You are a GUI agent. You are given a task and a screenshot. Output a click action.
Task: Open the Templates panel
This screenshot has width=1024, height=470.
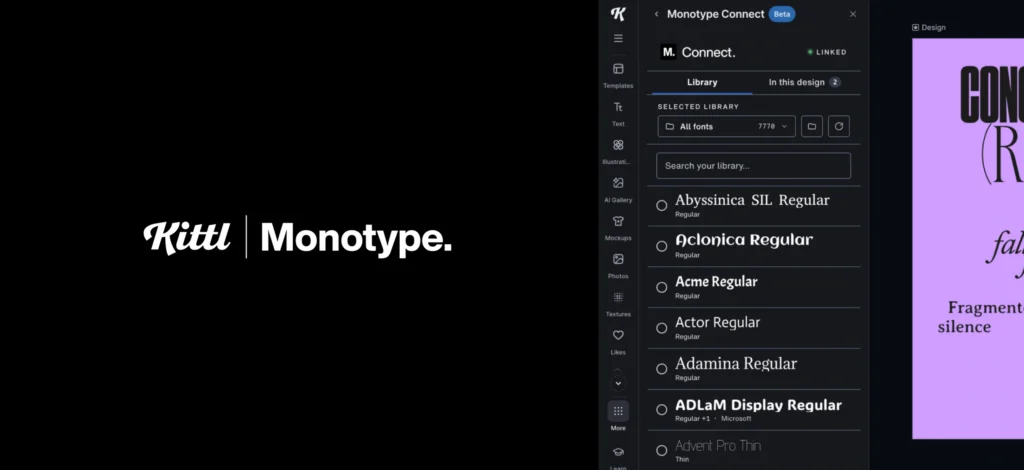point(618,75)
